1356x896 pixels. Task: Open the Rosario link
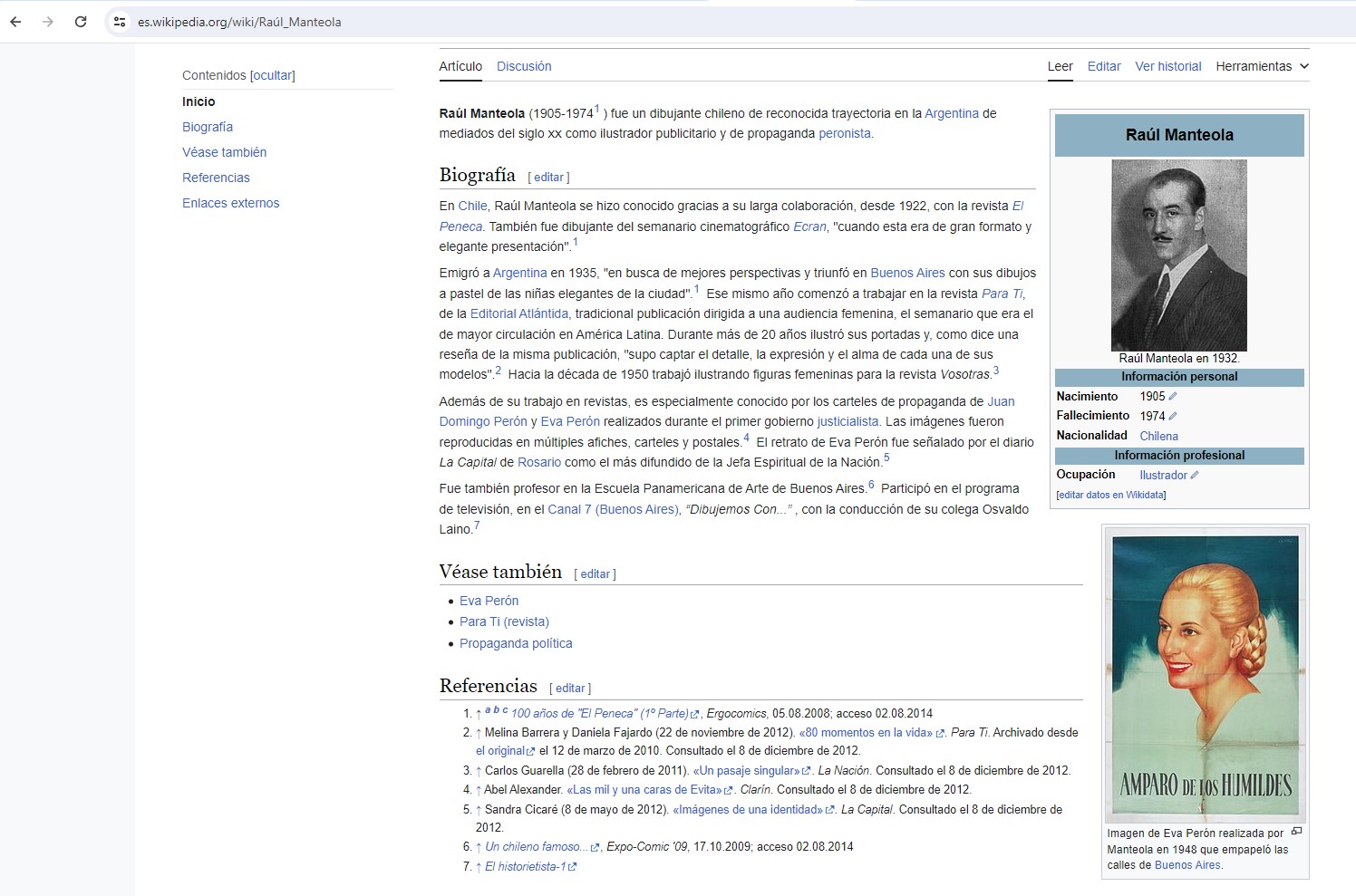click(539, 462)
